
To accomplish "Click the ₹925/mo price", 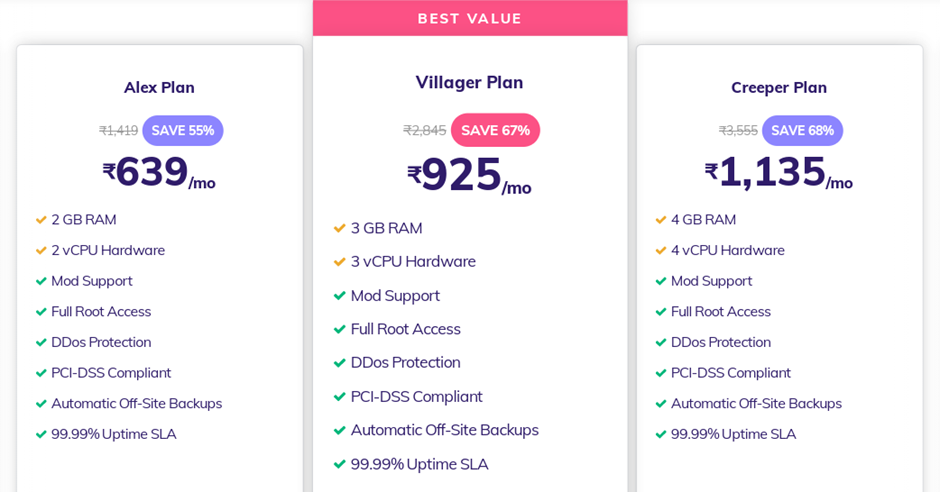I will coord(469,176).
